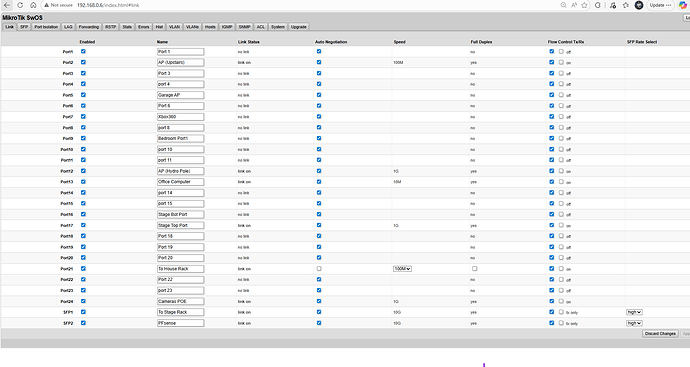Open the Port21 speed dropdown
Screen dimensions: 690x367
click(x=402, y=269)
